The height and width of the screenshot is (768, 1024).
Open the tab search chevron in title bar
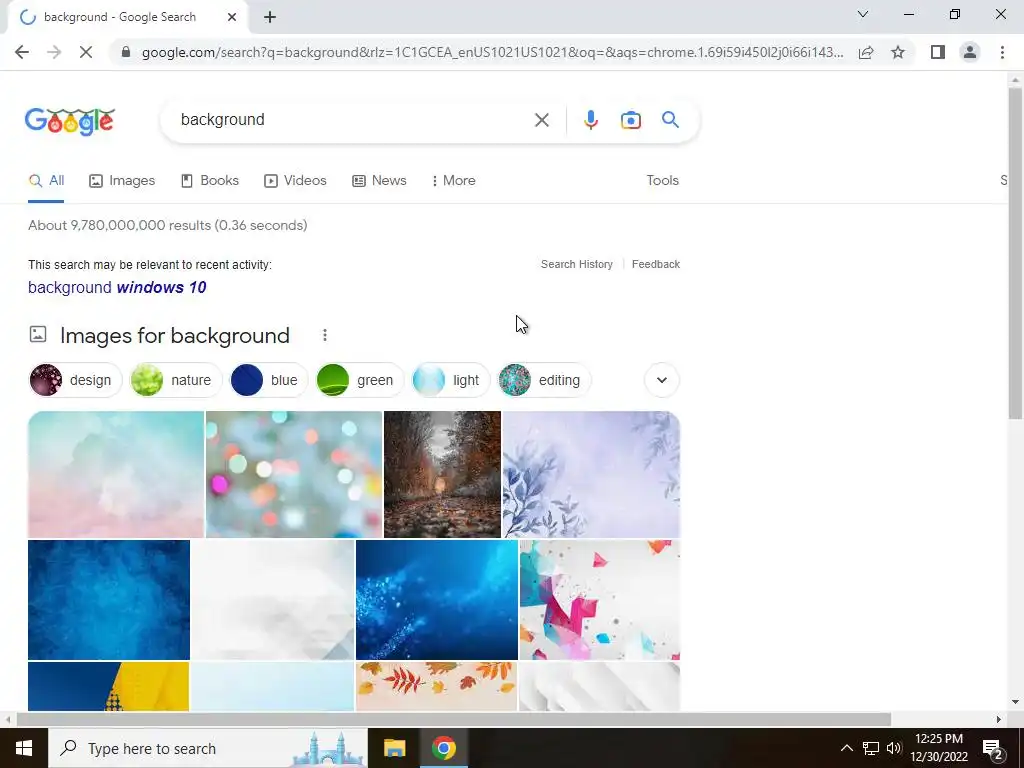(863, 14)
